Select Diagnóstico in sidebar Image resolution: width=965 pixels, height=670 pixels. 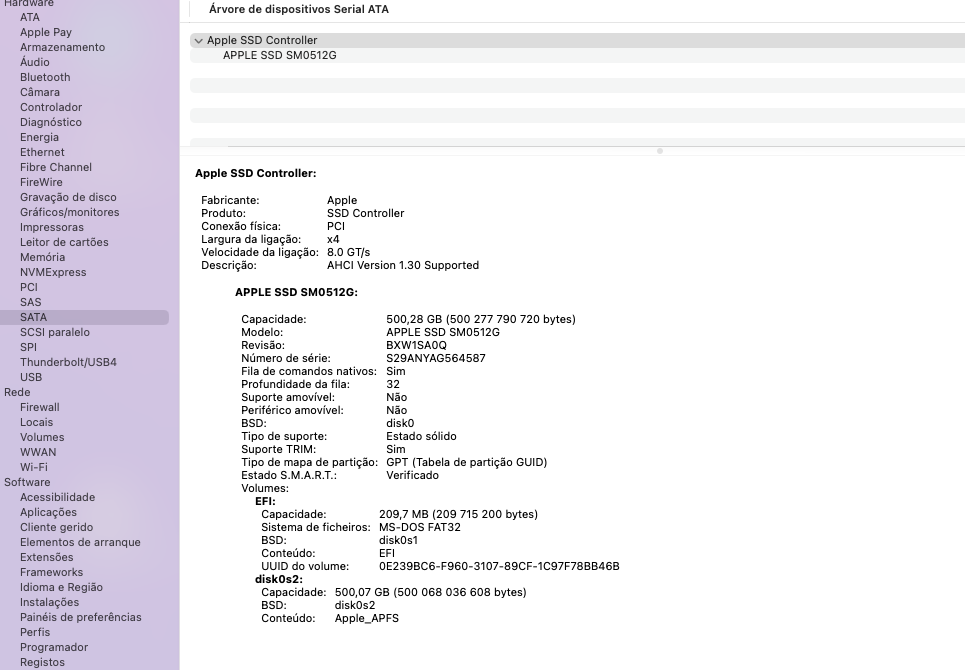point(50,122)
